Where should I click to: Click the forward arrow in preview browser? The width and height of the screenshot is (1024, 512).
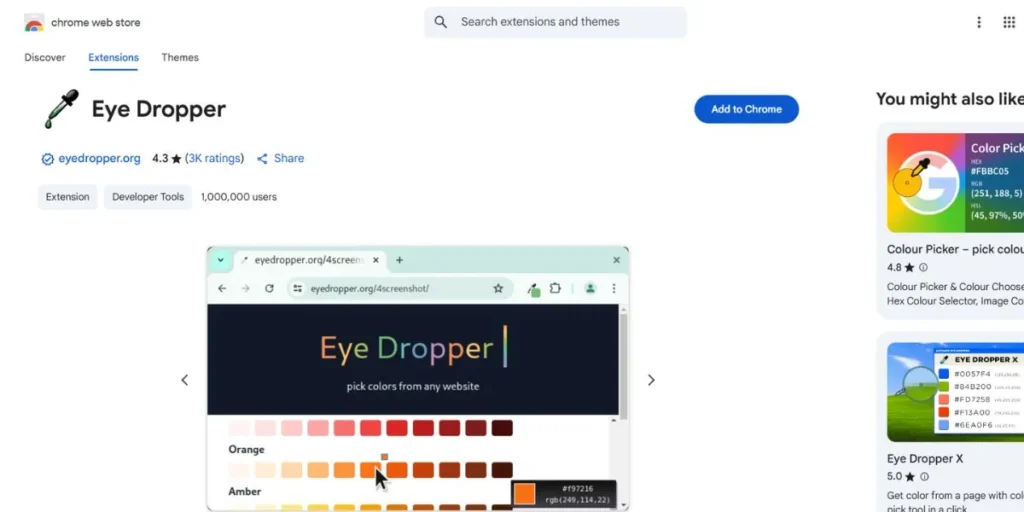point(246,288)
